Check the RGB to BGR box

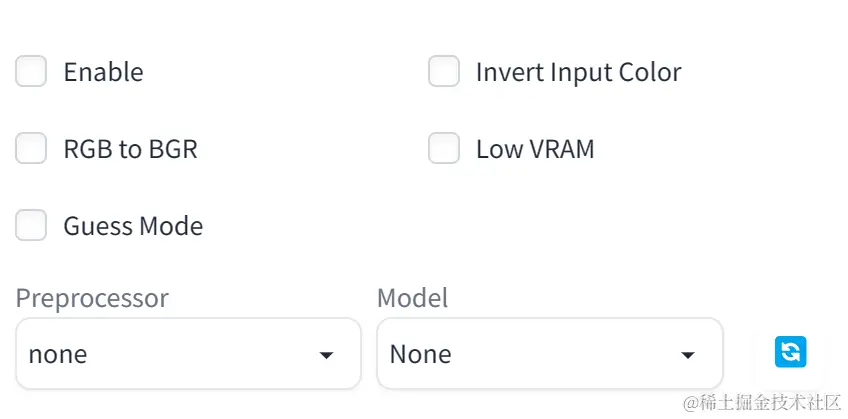click(31, 149)
